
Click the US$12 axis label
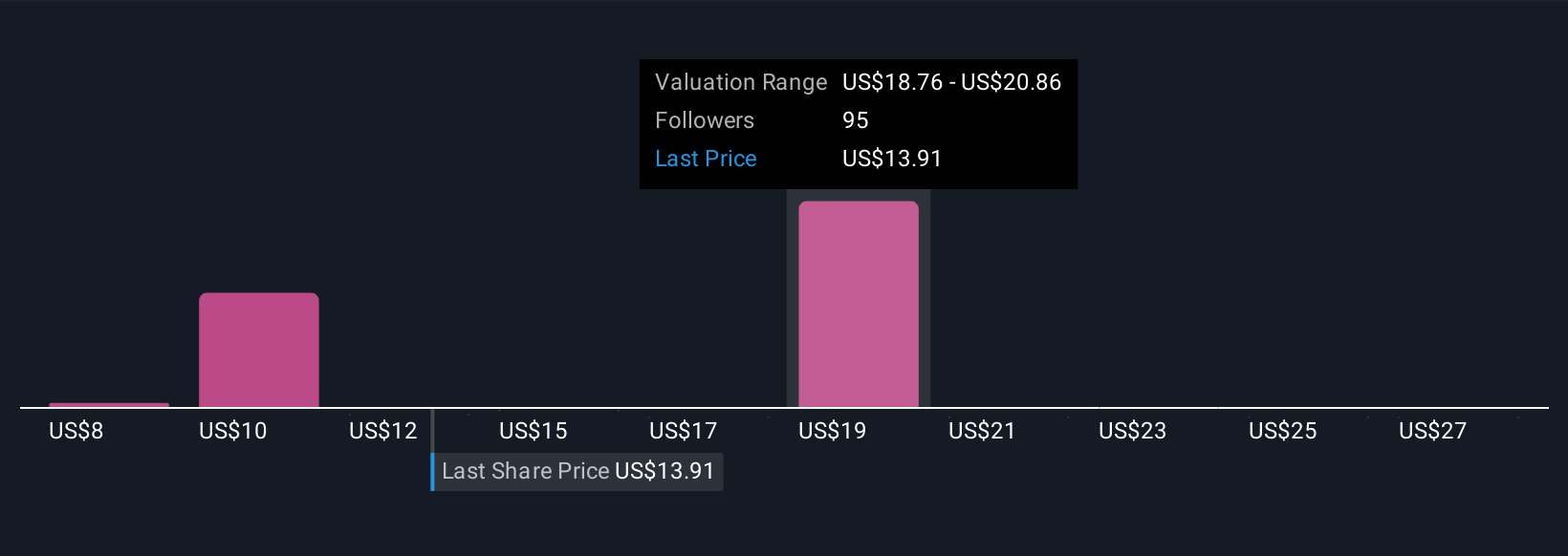pyautogui.click(x=382, y=431)
